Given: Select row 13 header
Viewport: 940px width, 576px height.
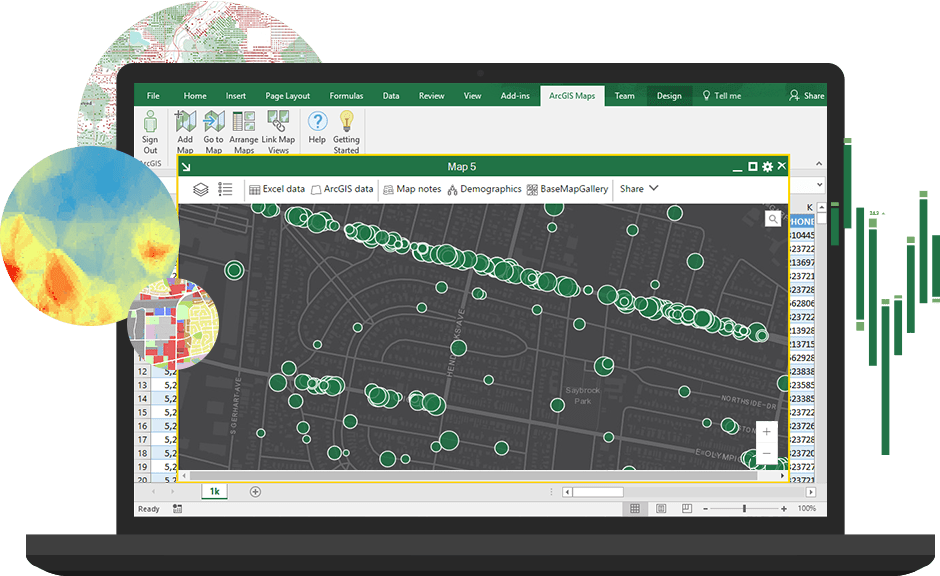Looking at the screenshot, I should tap(143, 385).
